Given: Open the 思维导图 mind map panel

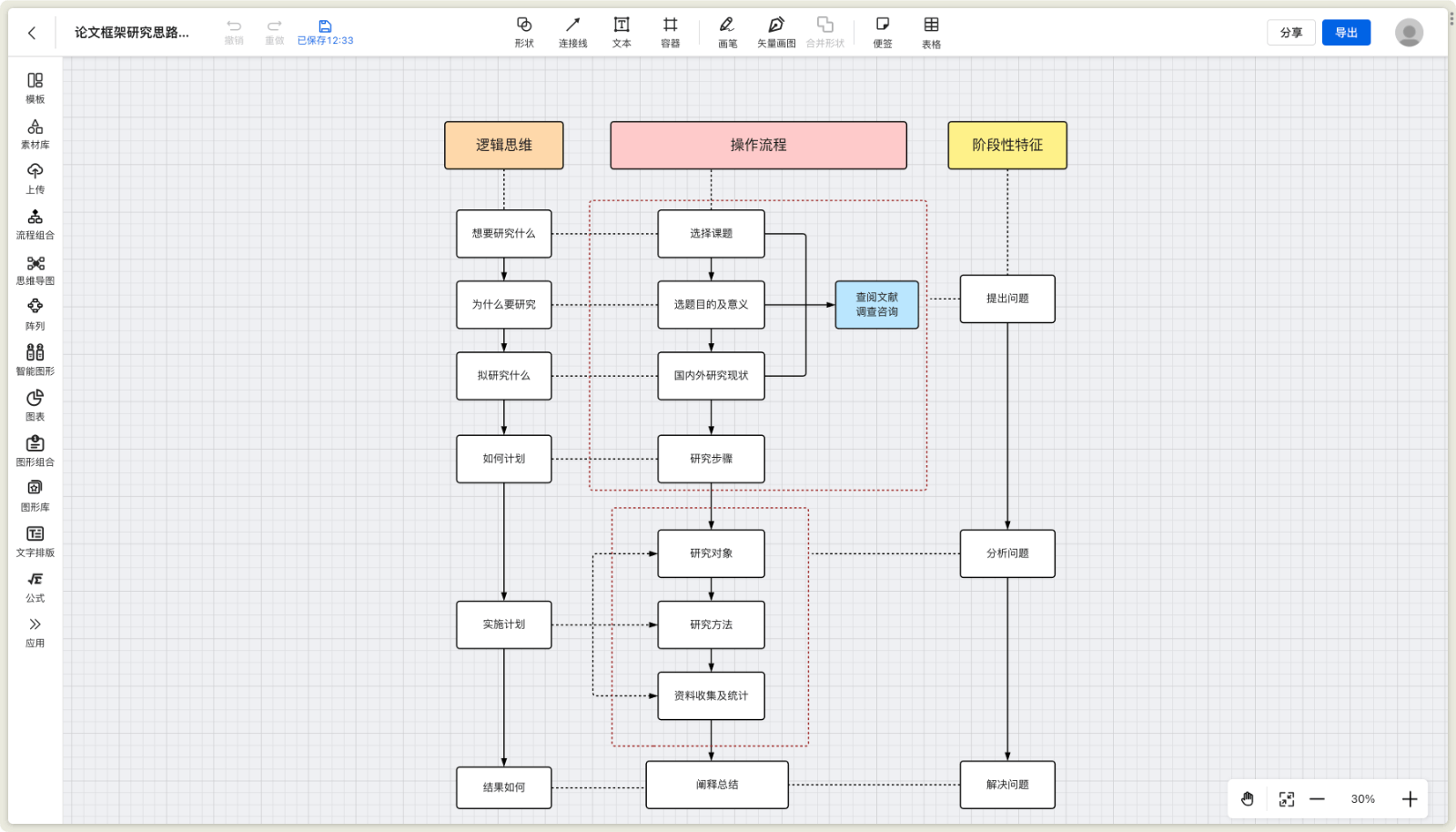Looking at the screenshot, I should [35, 269].
